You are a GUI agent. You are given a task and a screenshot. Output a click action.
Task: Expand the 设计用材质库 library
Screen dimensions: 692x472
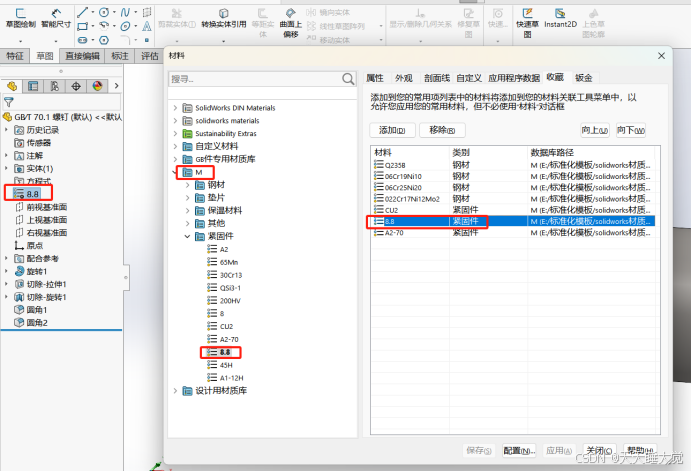coord(175,390)
